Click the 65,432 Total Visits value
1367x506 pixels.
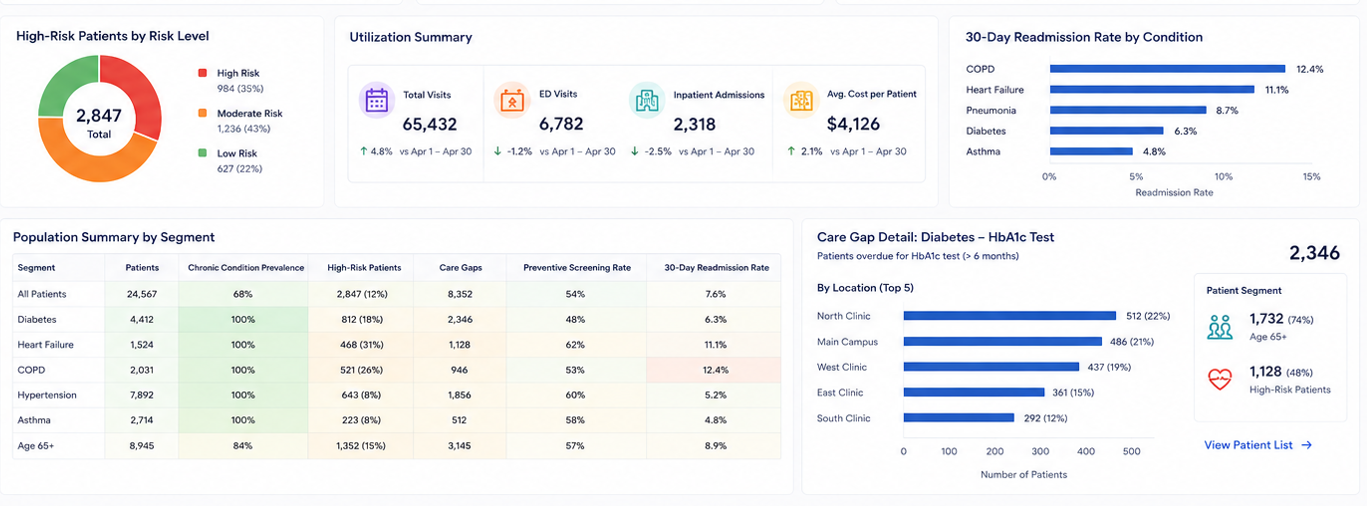point(430,125)
